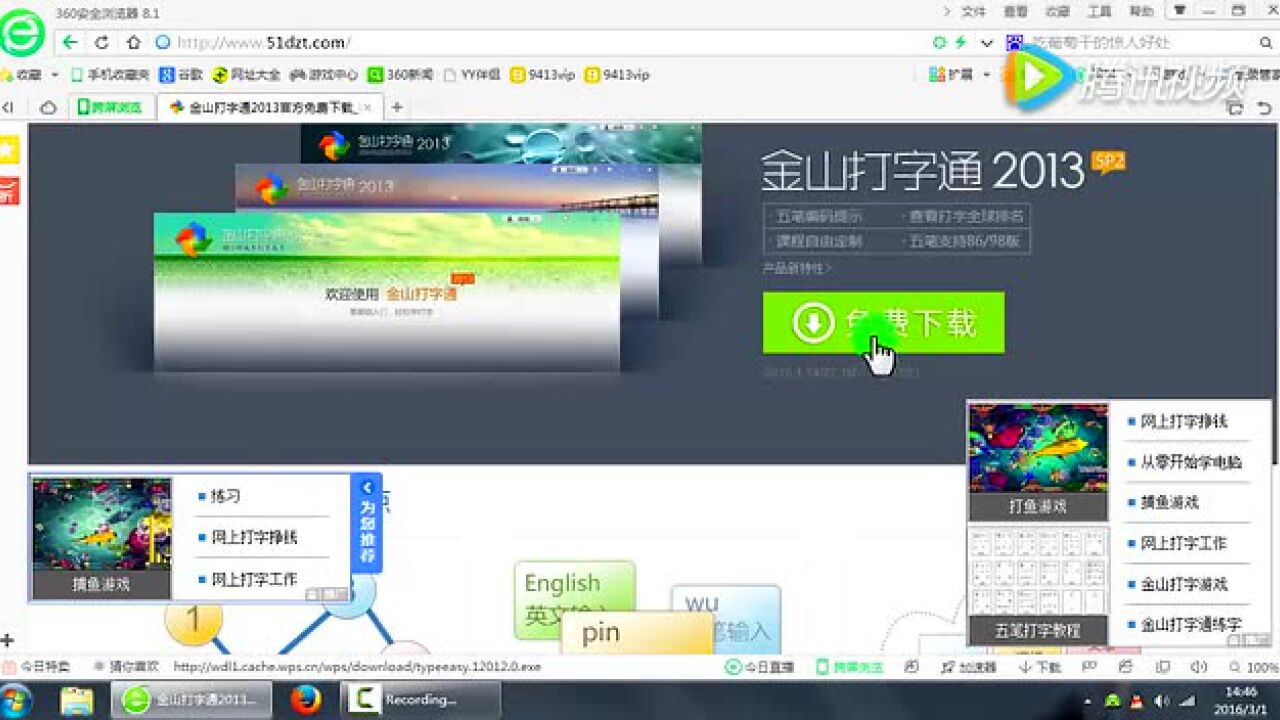Open the first 9413vip bookmark
Viewport: 1280px width, 720px height.
point(542,75)
